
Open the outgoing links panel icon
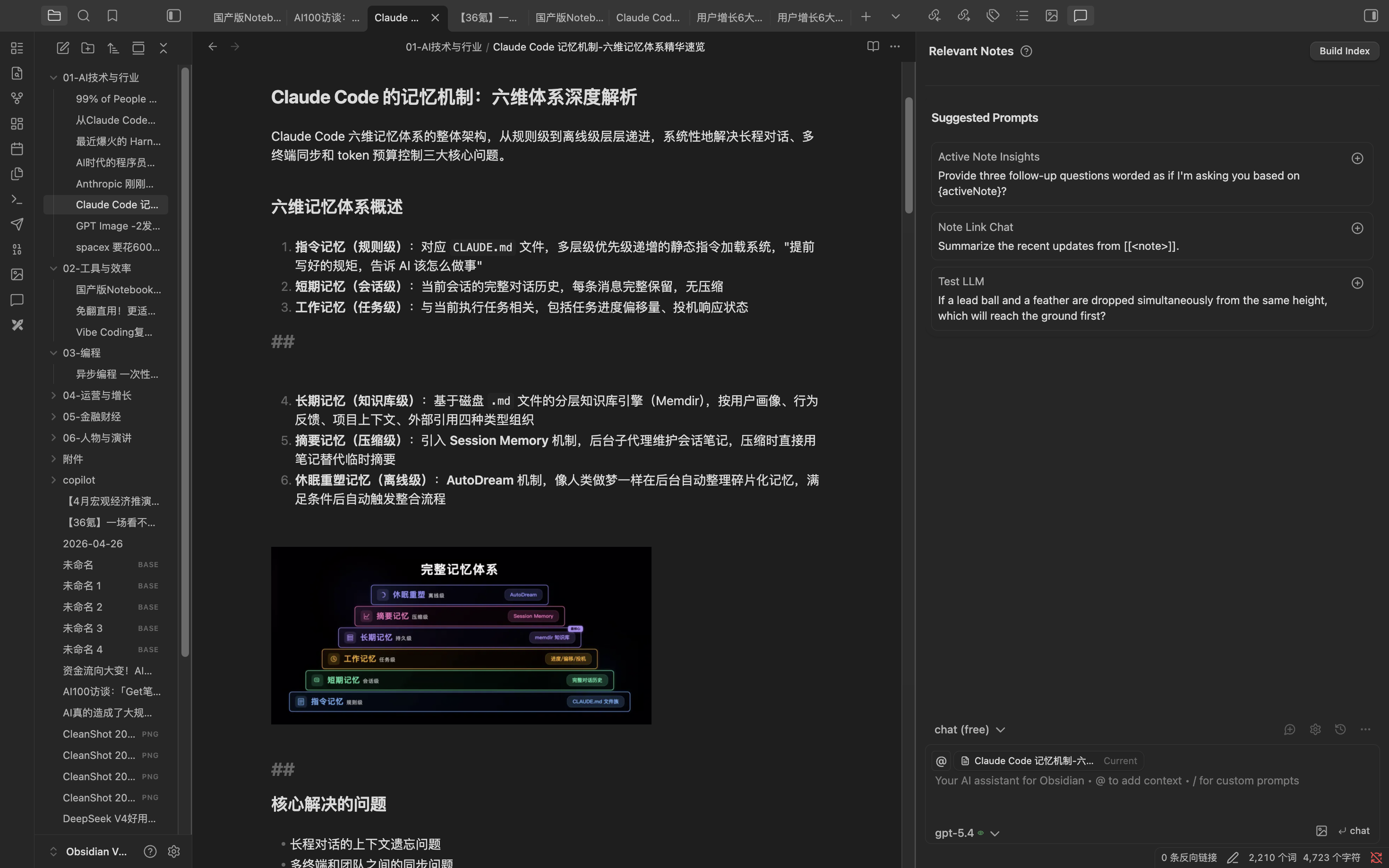tap(963, 16)
